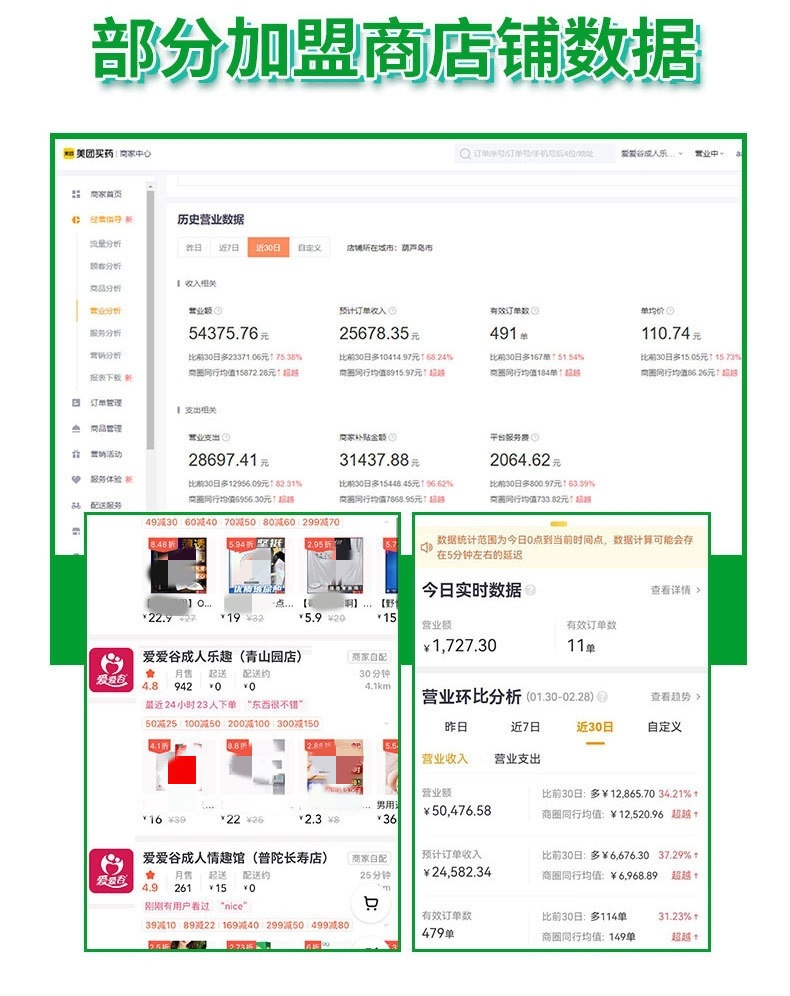Click the Meituan 美团买药 logo

pos(88,153)
